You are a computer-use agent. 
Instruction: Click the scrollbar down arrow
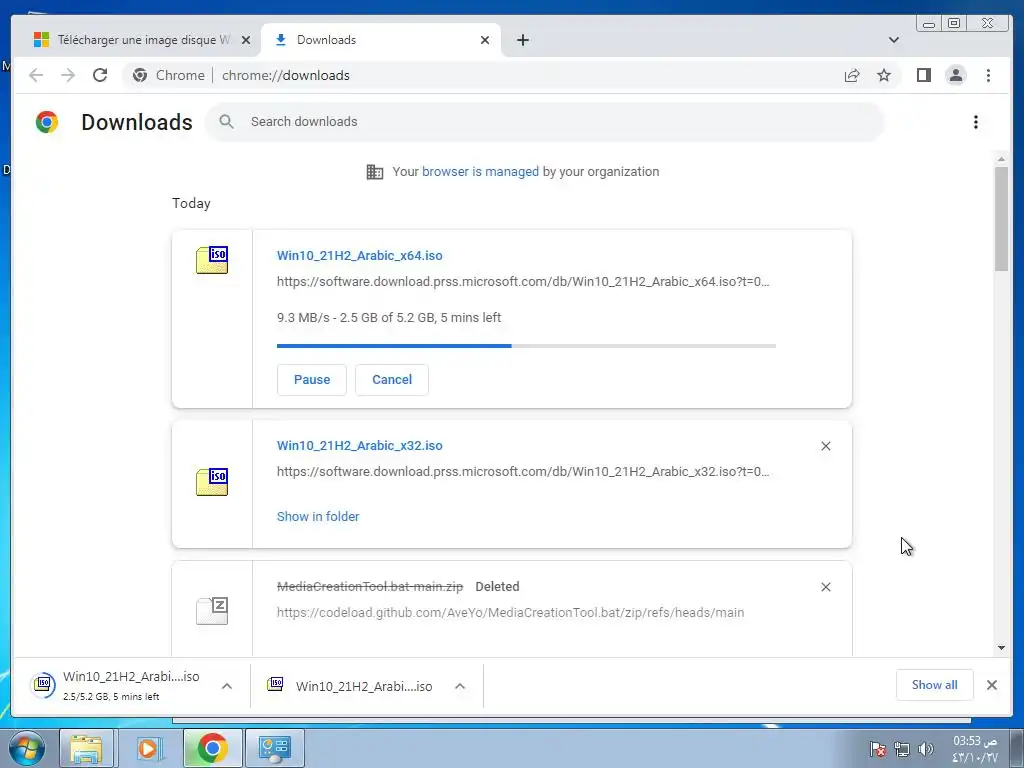click(1001, 648)
